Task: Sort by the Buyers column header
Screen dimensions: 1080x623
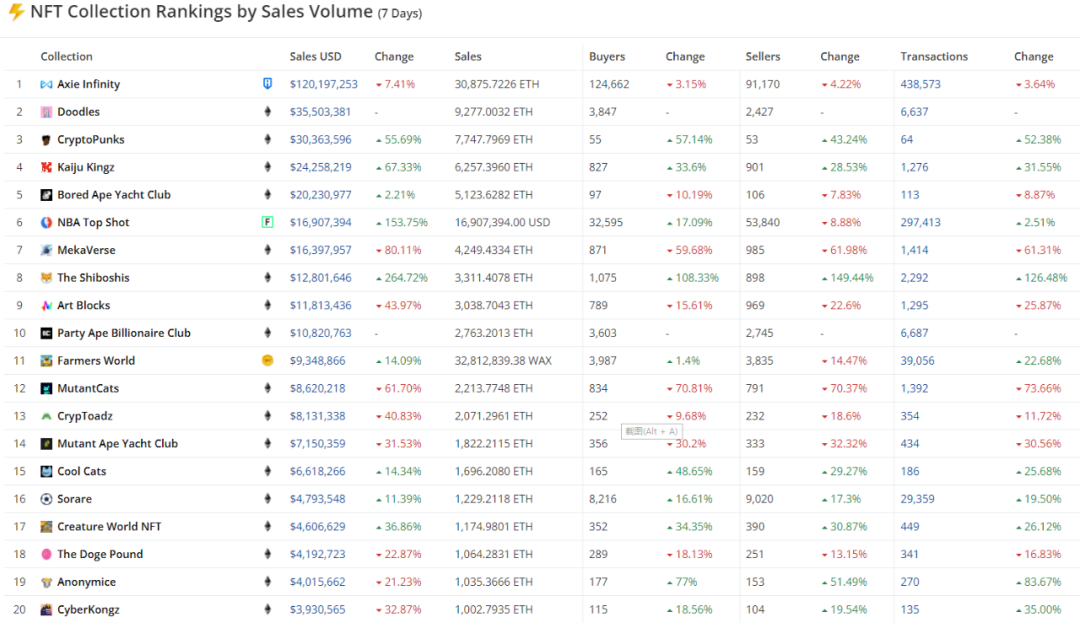Action: click(x=607, y=56)
